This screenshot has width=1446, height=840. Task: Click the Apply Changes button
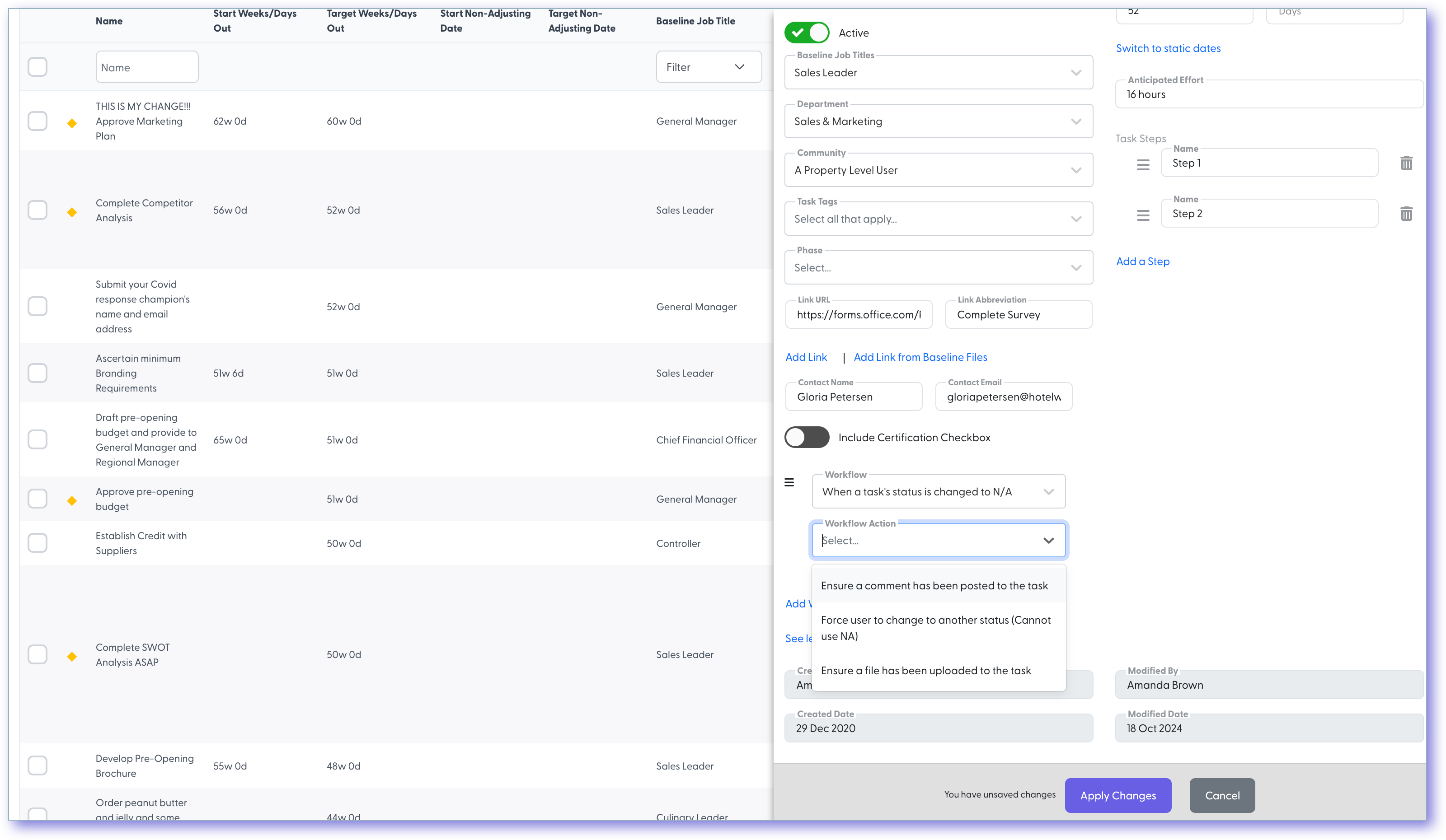(1118, 795)
